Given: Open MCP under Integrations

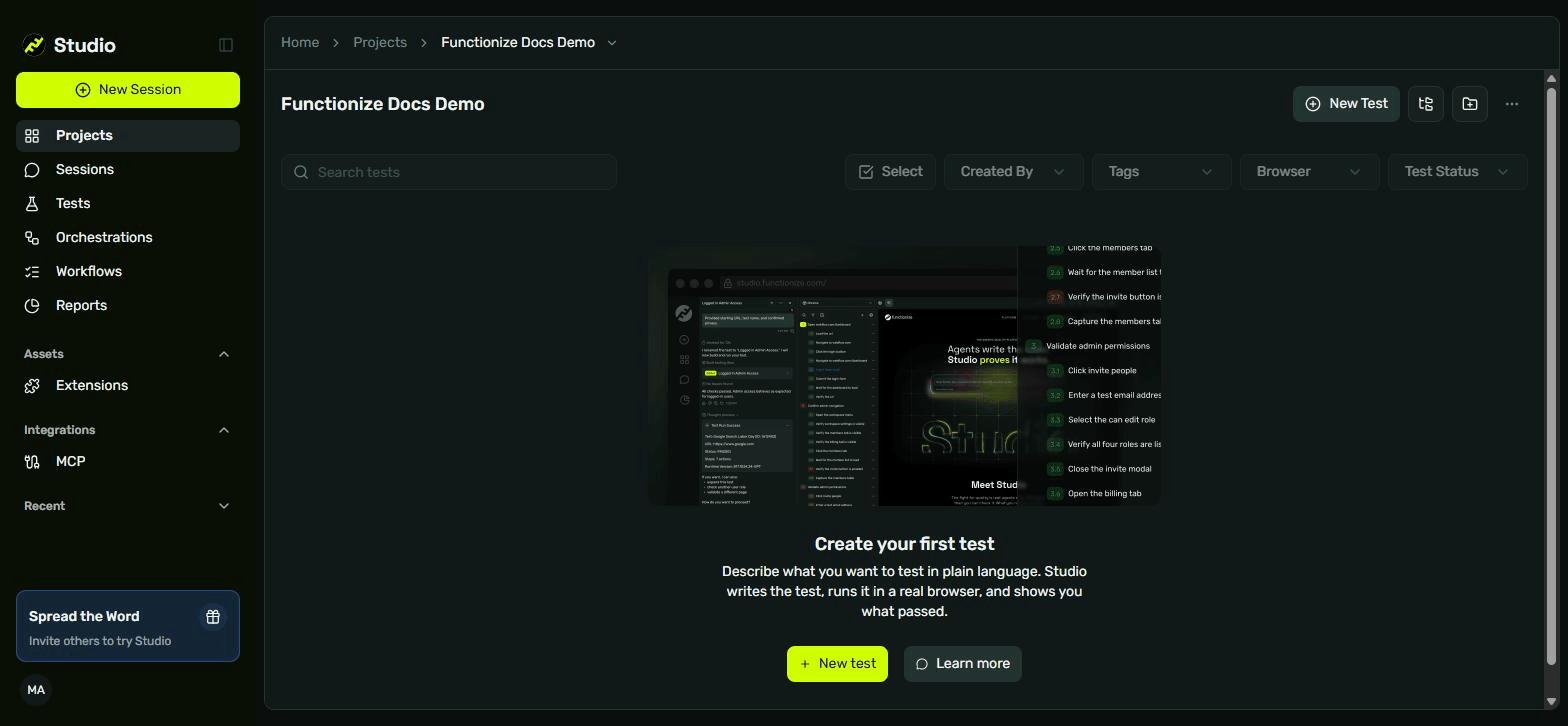Looking at the screenshot, I should 128,462.
